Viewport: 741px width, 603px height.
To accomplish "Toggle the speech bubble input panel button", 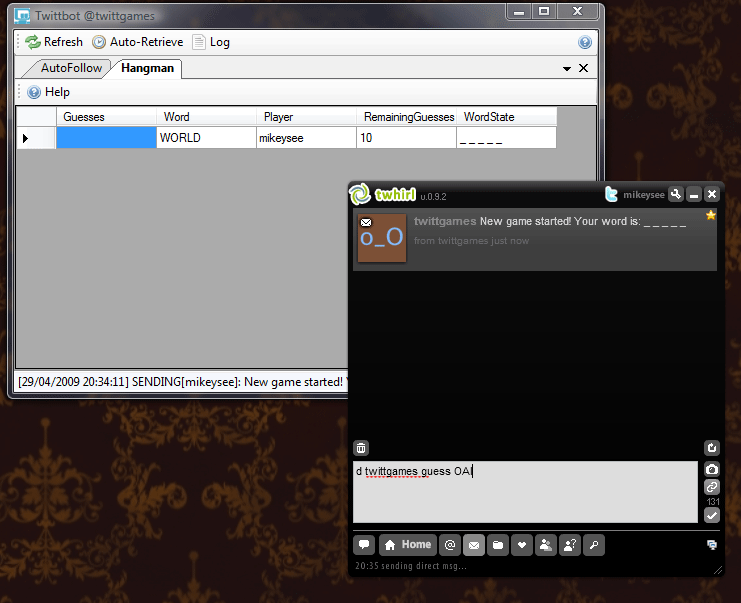I will point(364,545).
